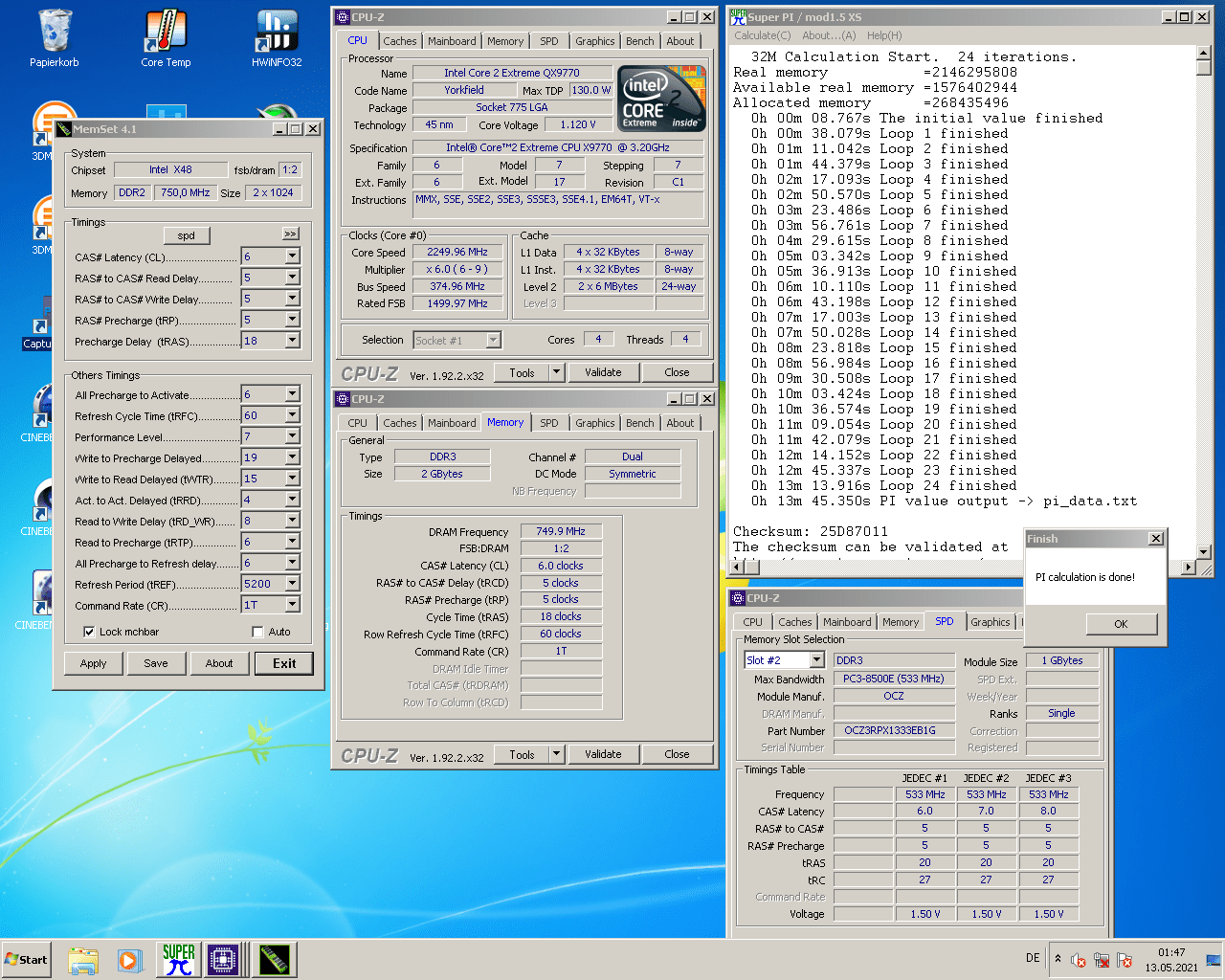This screenshot has height=980, width=1225.
Task: Open the action center flag icon
Action: click(1125, 960)
